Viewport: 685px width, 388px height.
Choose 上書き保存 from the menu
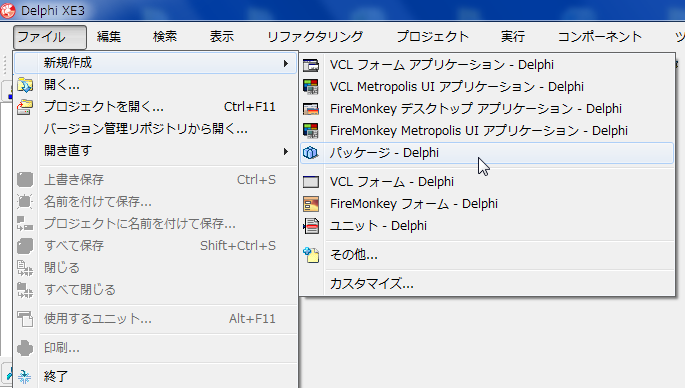coord(156,180)
